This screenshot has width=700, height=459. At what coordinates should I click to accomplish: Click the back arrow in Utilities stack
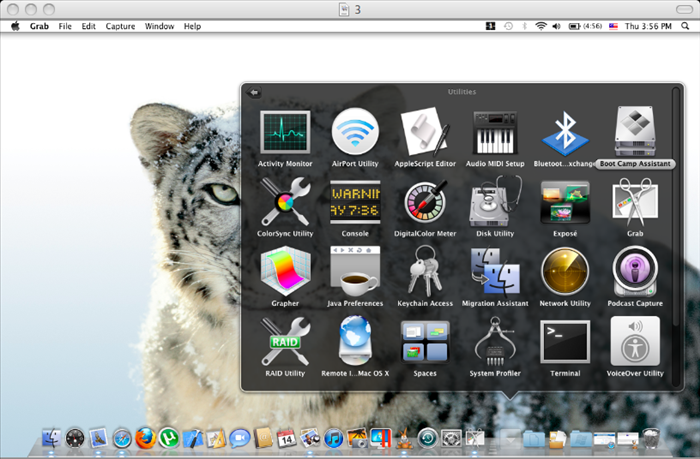coord(254,92)
